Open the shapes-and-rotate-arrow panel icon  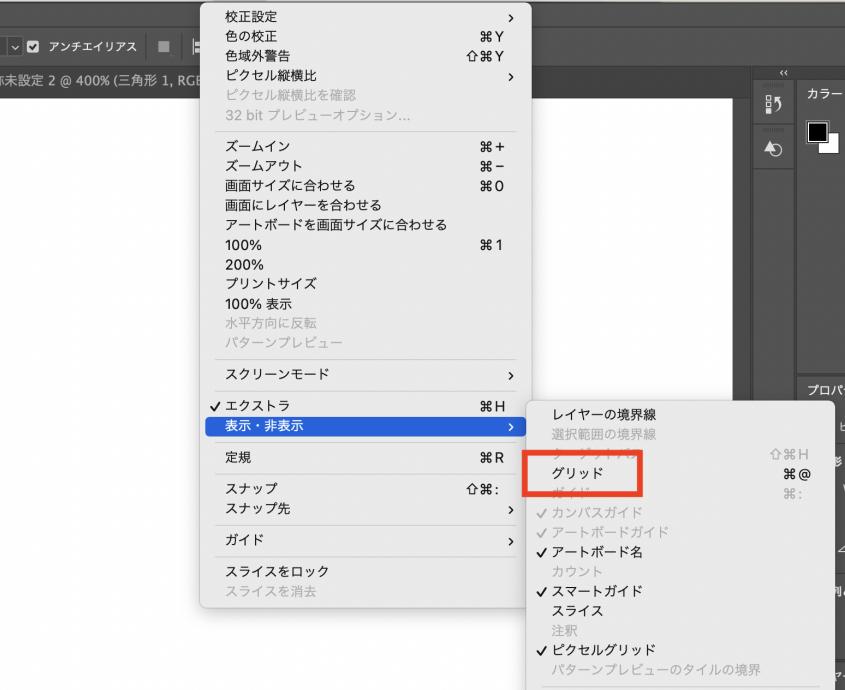773,148
